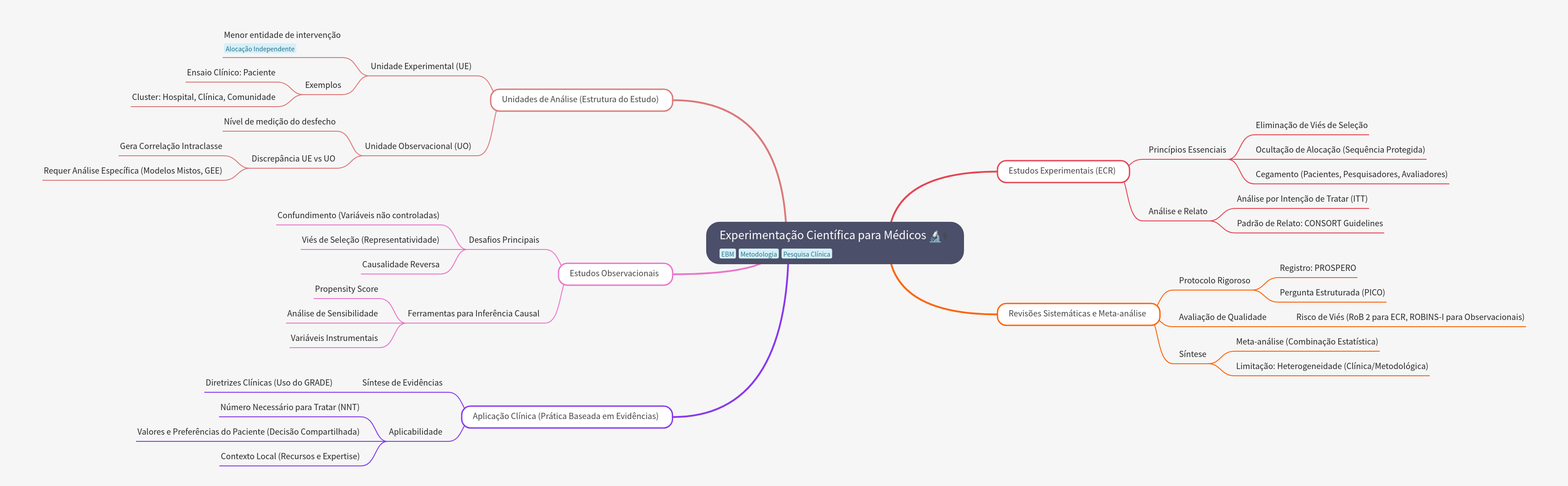Click Unidade Experimental (UE) node
1568x486 pixels.
(421, 66)
